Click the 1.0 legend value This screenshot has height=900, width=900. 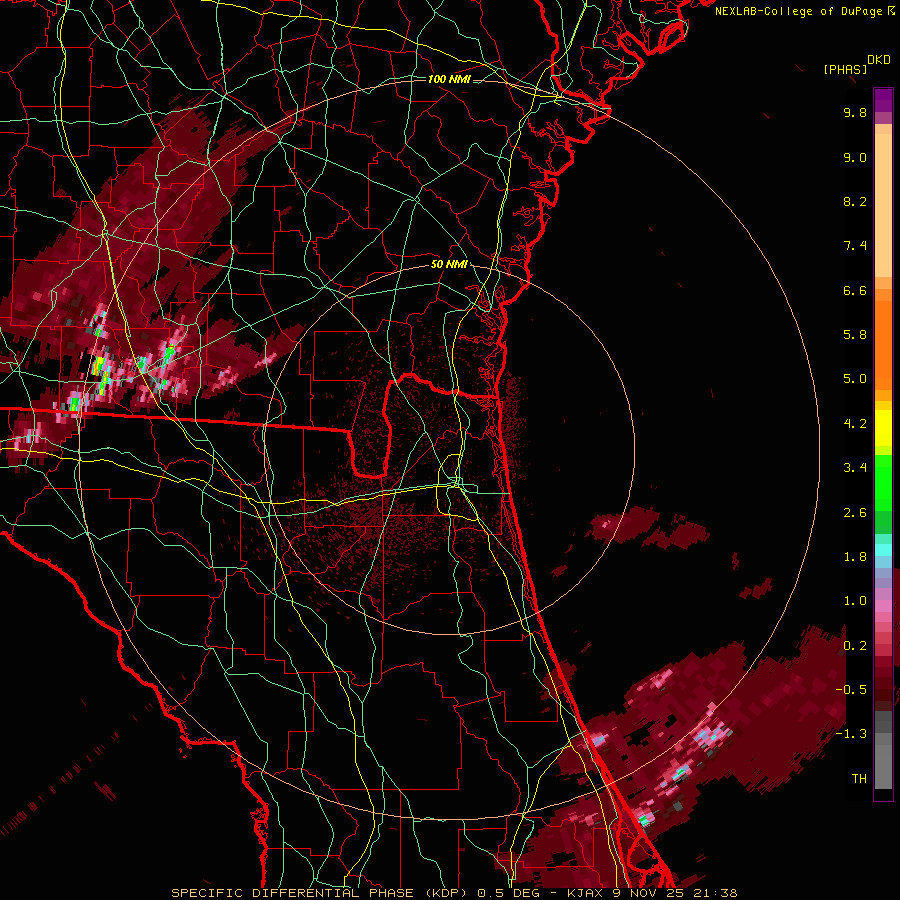pos(855,601)
